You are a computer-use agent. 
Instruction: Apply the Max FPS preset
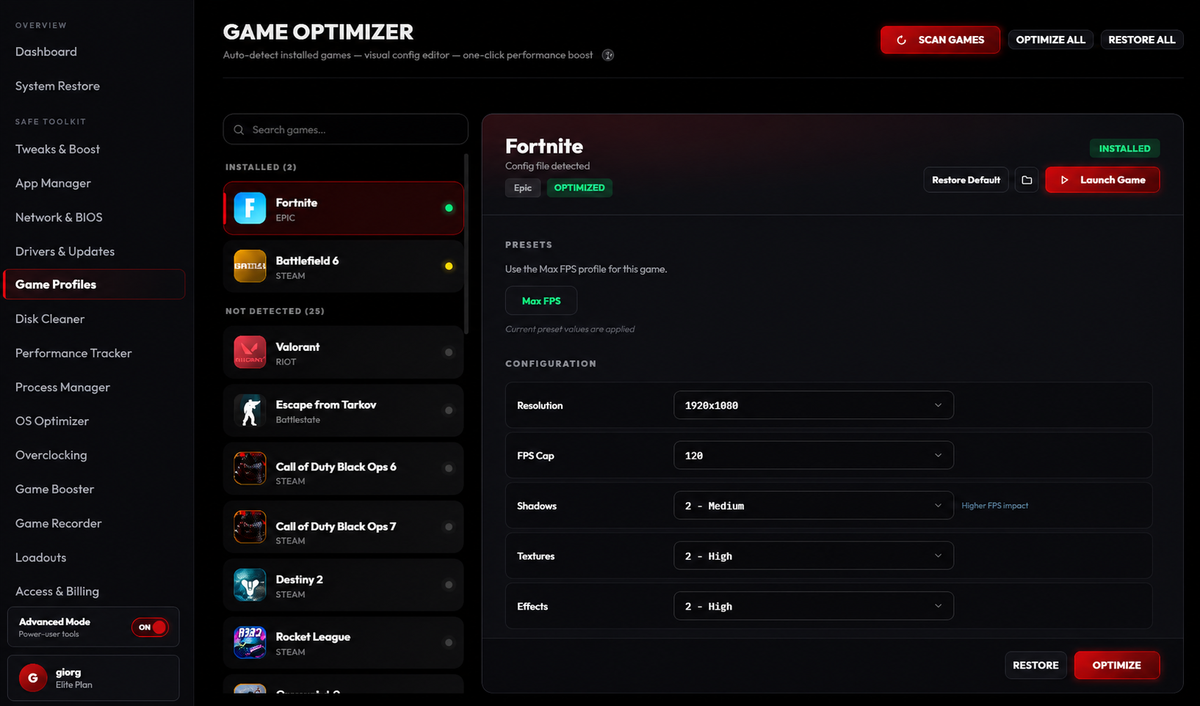(x=541, y=301)
